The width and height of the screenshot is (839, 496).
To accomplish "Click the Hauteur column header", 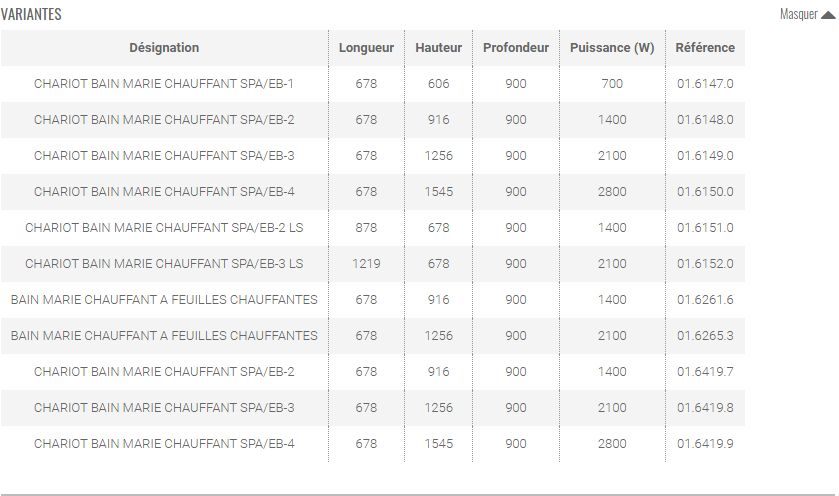I will coord(438,48).
